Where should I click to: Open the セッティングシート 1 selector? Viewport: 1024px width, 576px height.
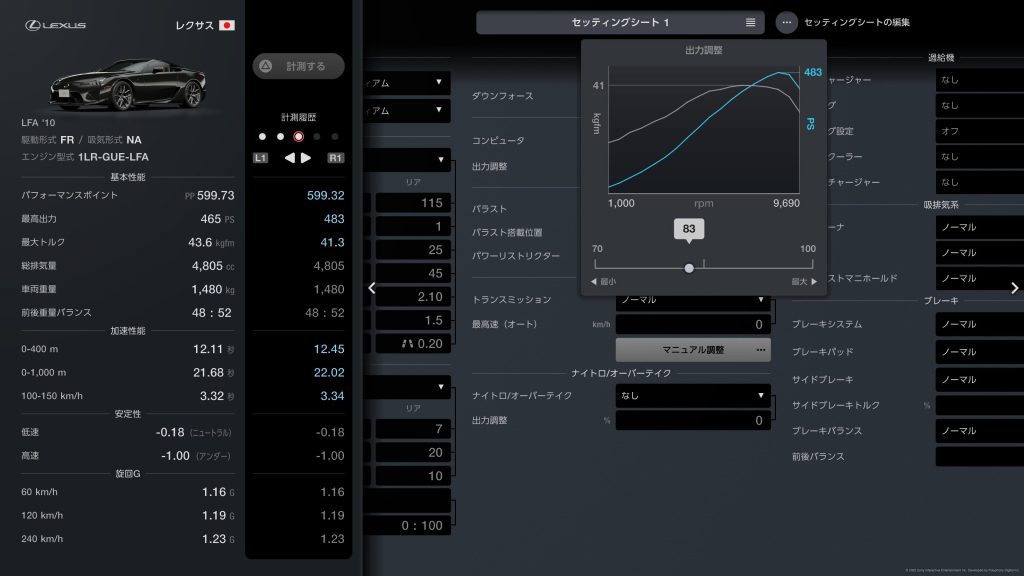tap(620, 22)
